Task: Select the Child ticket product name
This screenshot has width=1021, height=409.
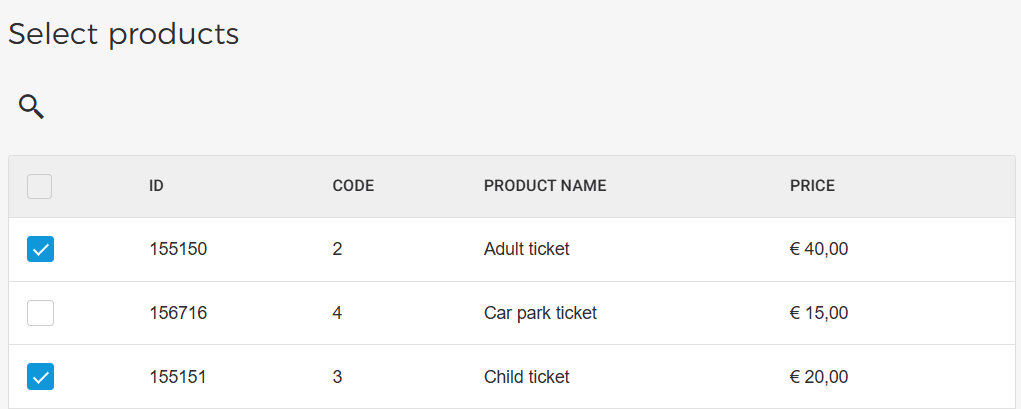Action: [526, 377]
